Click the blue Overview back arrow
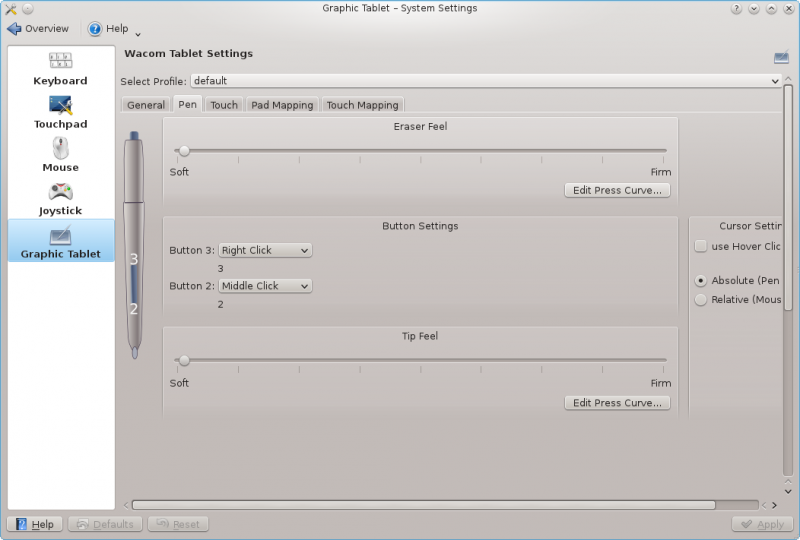 pyautogui.click(x=14, y=29)
